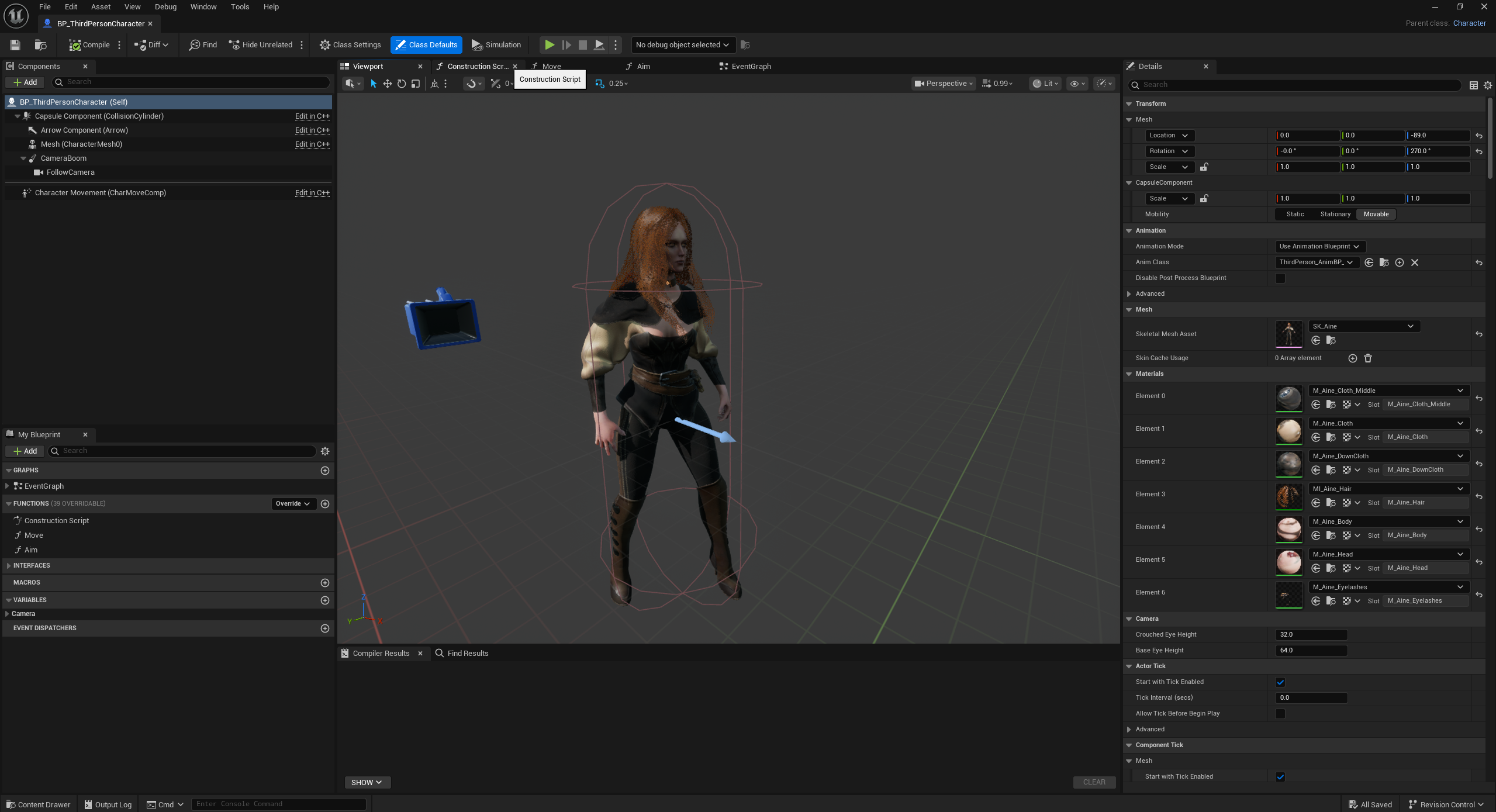1496x812 pixels.
Task: Toggle surface snapping icon in viewport
Action: click(473, 84)
